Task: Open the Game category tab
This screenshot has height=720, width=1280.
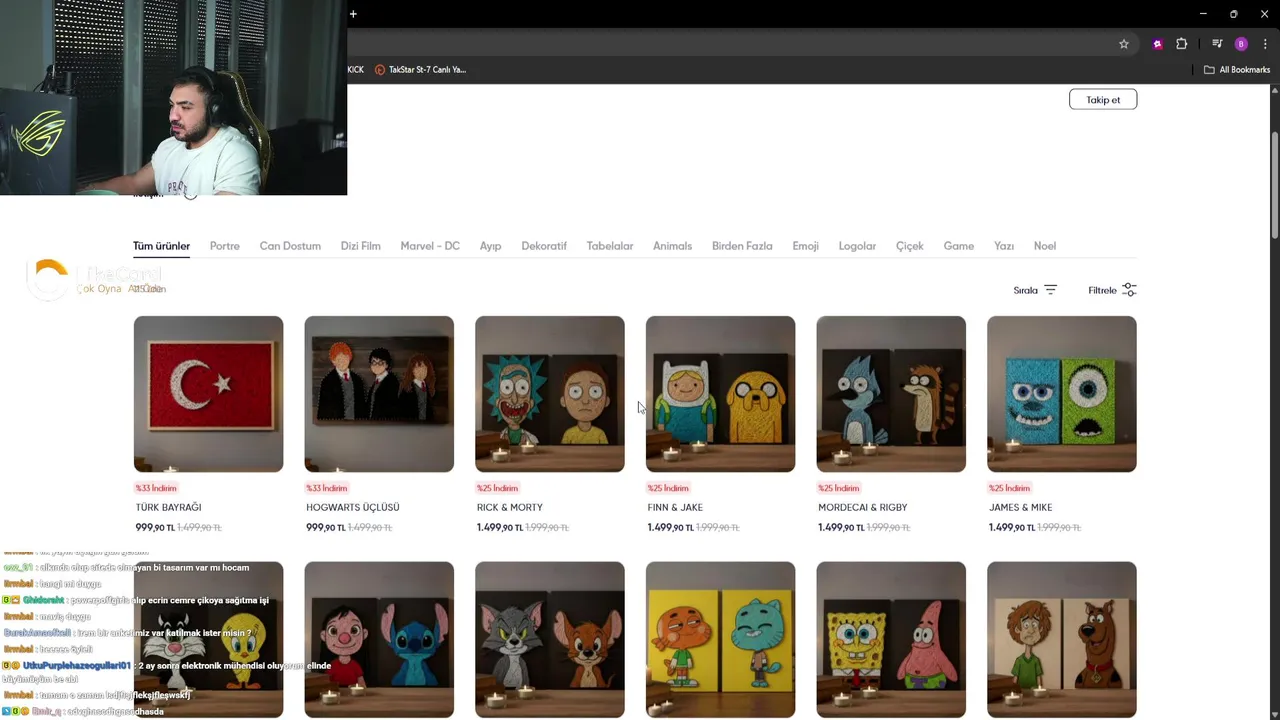Action: point(959,246)
